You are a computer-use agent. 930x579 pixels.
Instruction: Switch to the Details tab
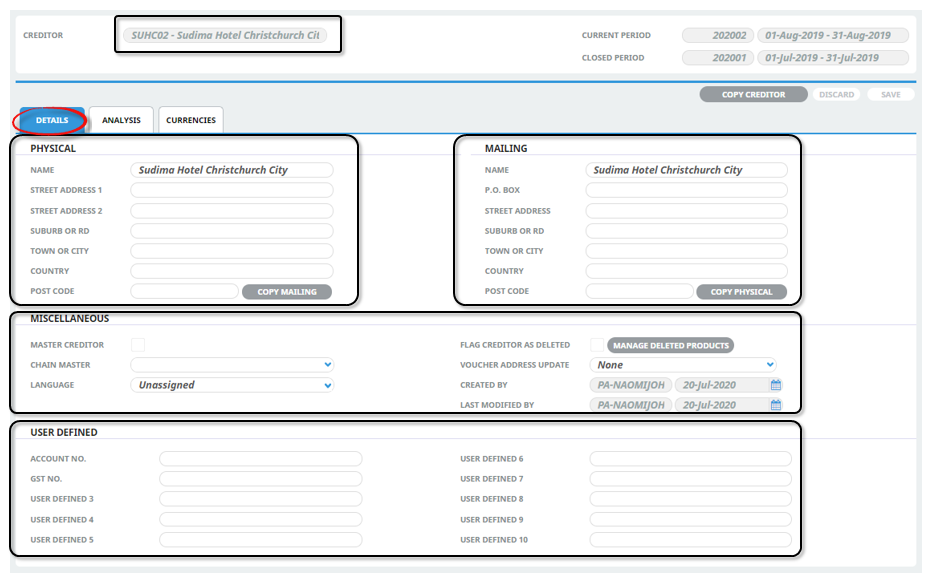click(x=52, y=120)
